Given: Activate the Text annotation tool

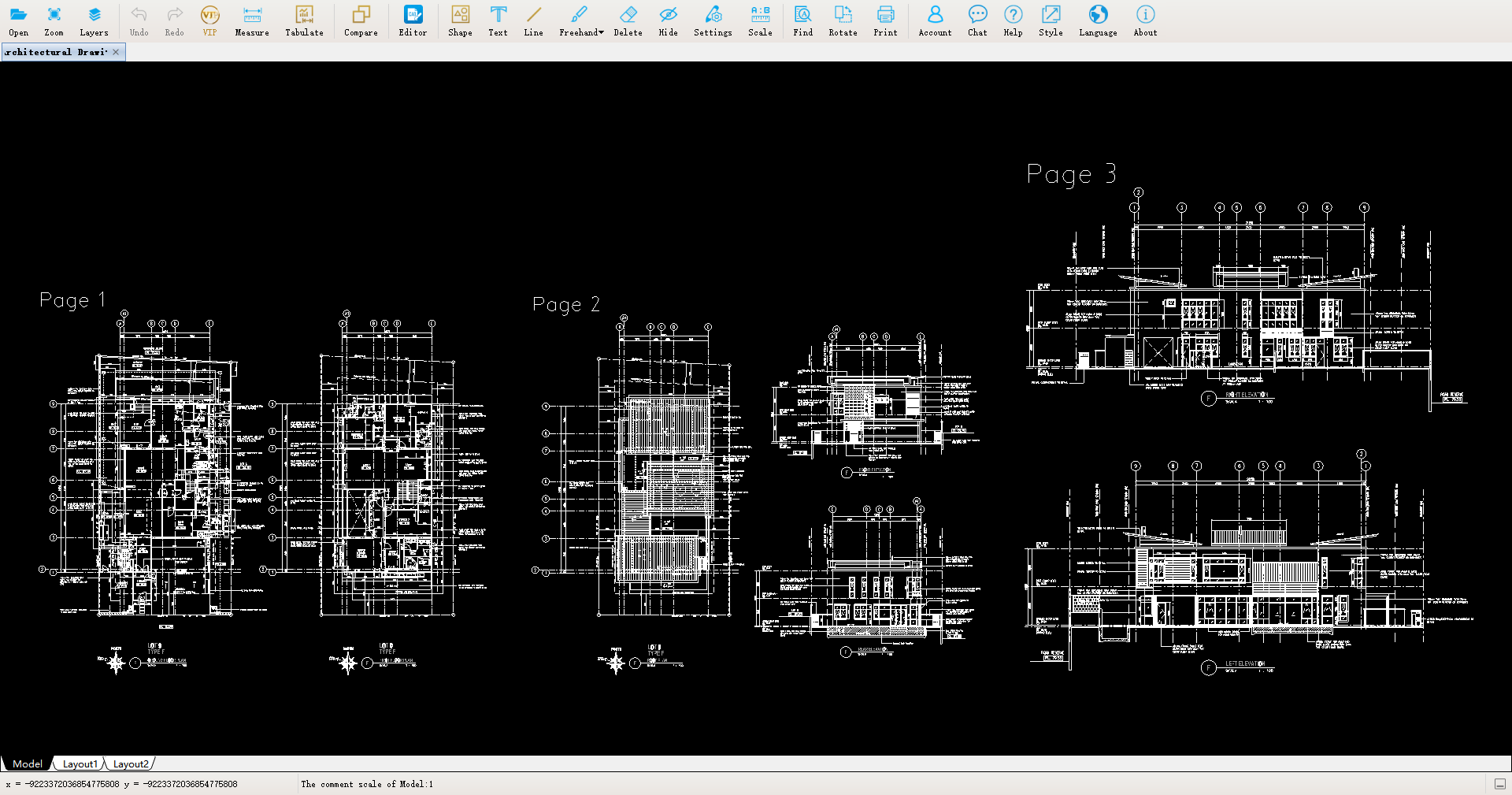Looking at the screenshot, I should (x=498, y=20).
